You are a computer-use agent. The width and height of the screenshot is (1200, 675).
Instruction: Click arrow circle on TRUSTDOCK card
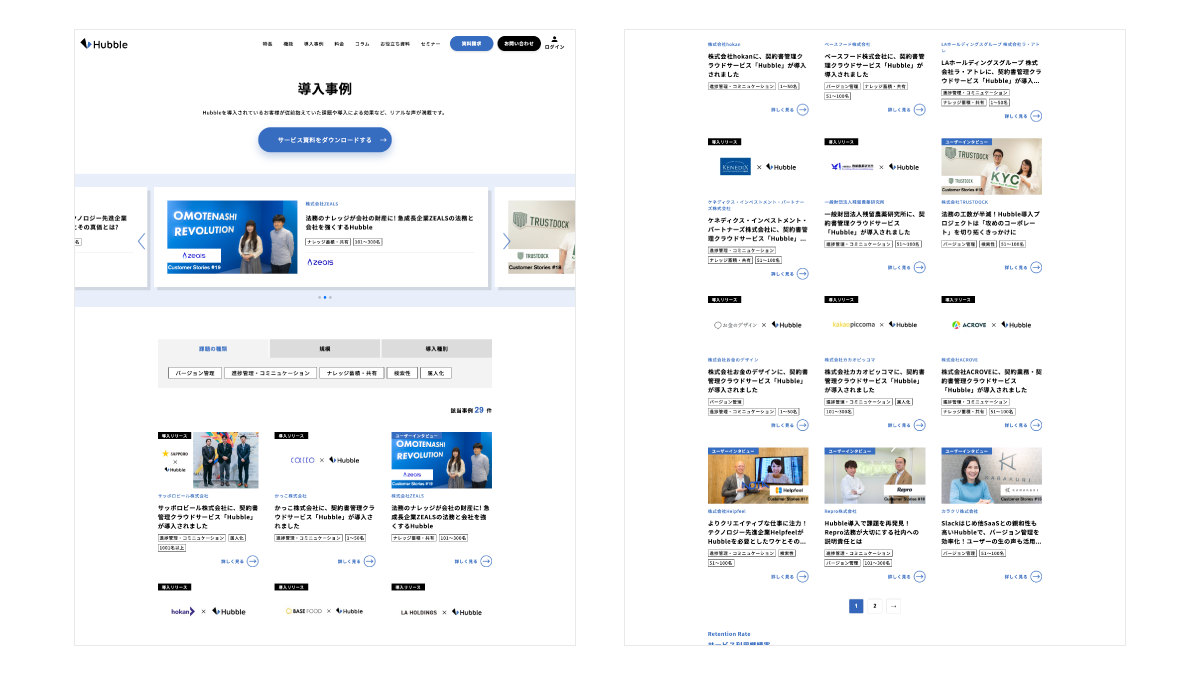tap(1036, 267)
